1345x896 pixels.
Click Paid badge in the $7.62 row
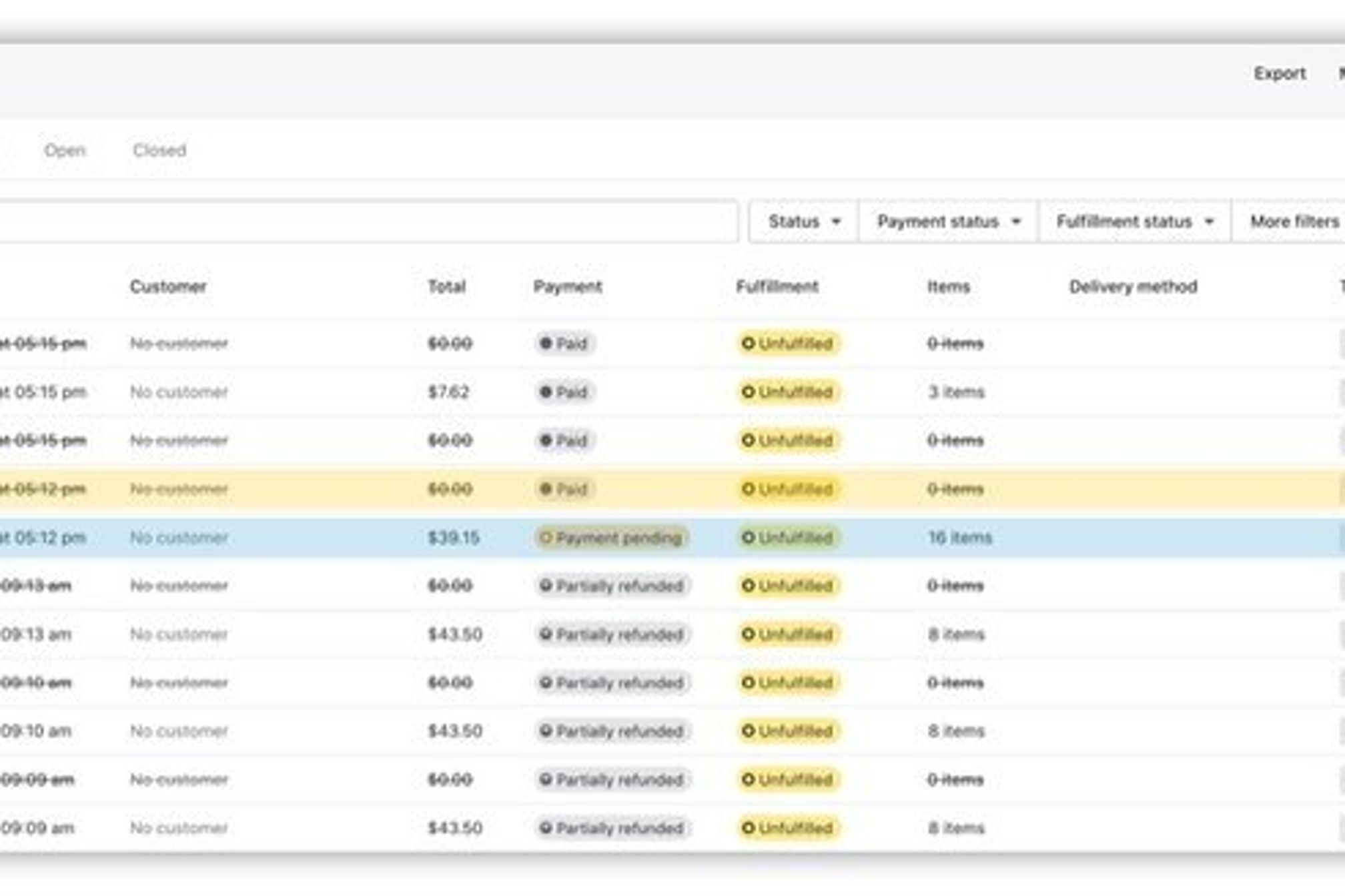[x=564, y=392]
